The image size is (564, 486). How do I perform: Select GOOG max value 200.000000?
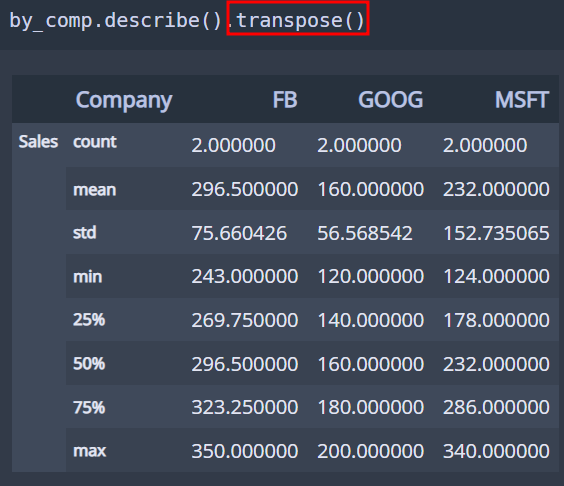coord(370,451)
